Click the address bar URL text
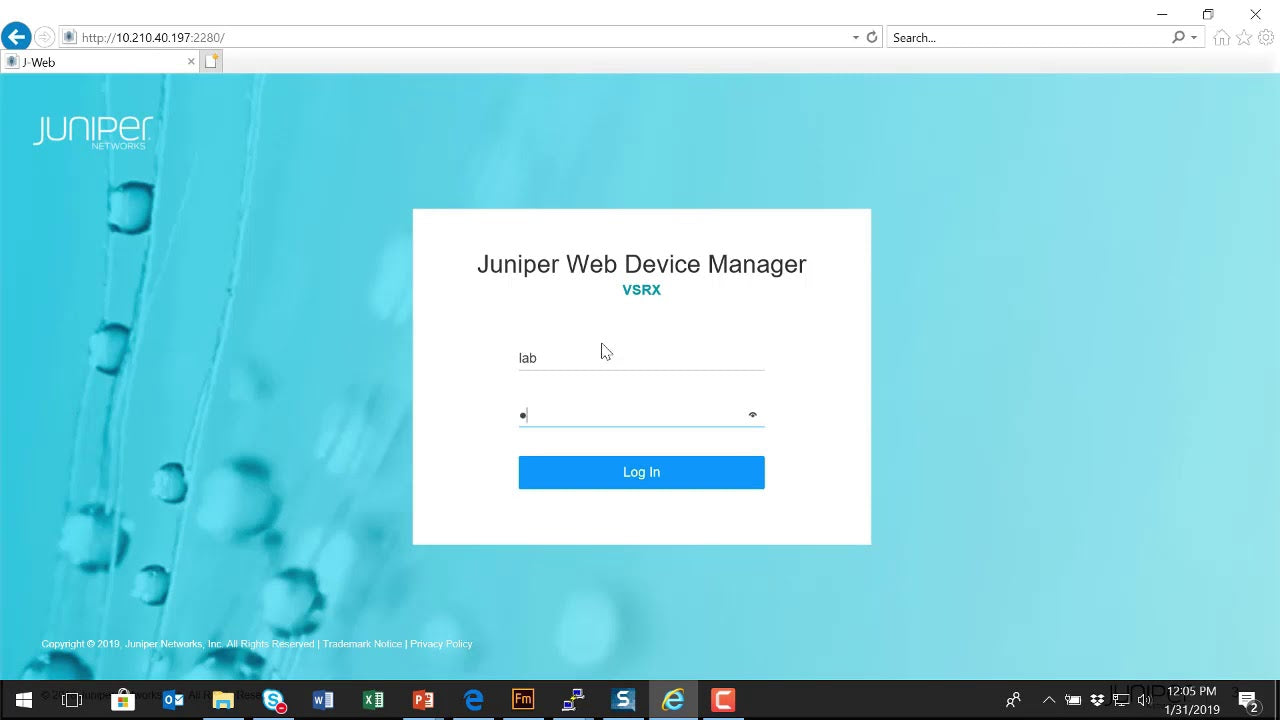This screenshot has height=720, width=1280. point(153,37)
